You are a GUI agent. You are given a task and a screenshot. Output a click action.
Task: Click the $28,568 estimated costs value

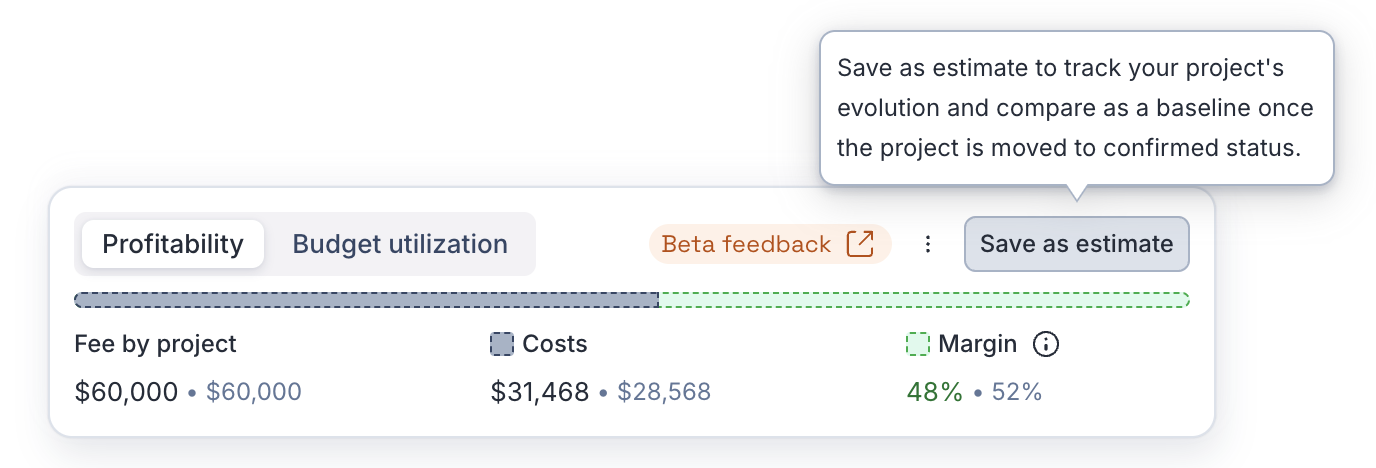pos(664,392)
